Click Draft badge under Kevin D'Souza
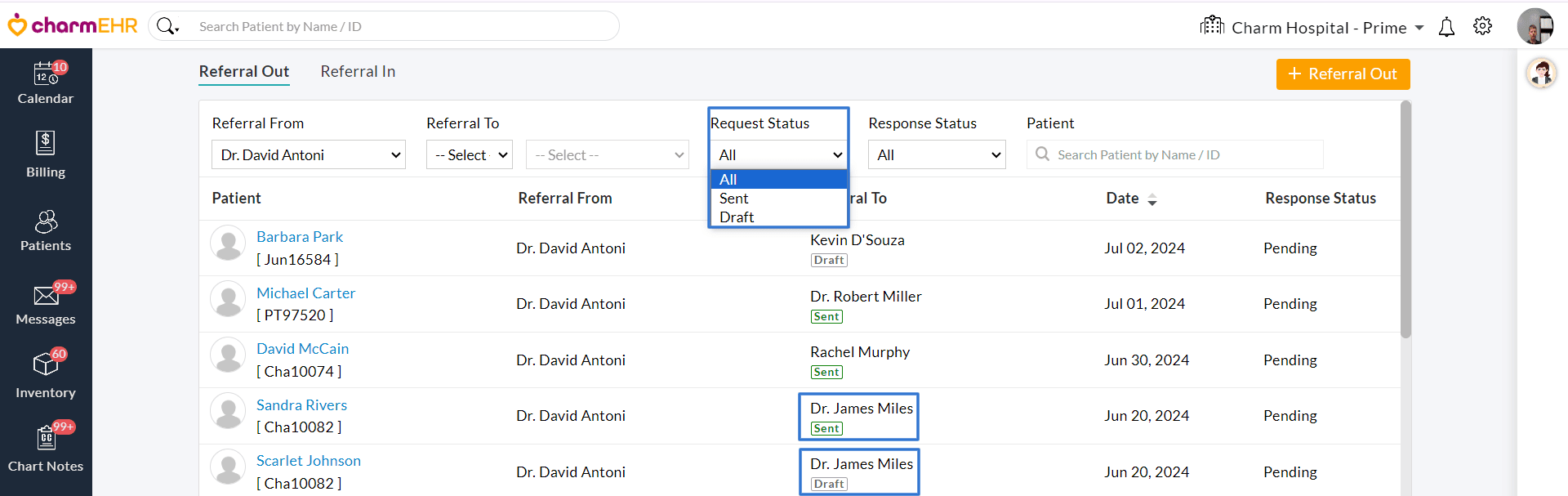Image resolution: width=1568 pixels, height=496 pixels. tap(829, 261)
